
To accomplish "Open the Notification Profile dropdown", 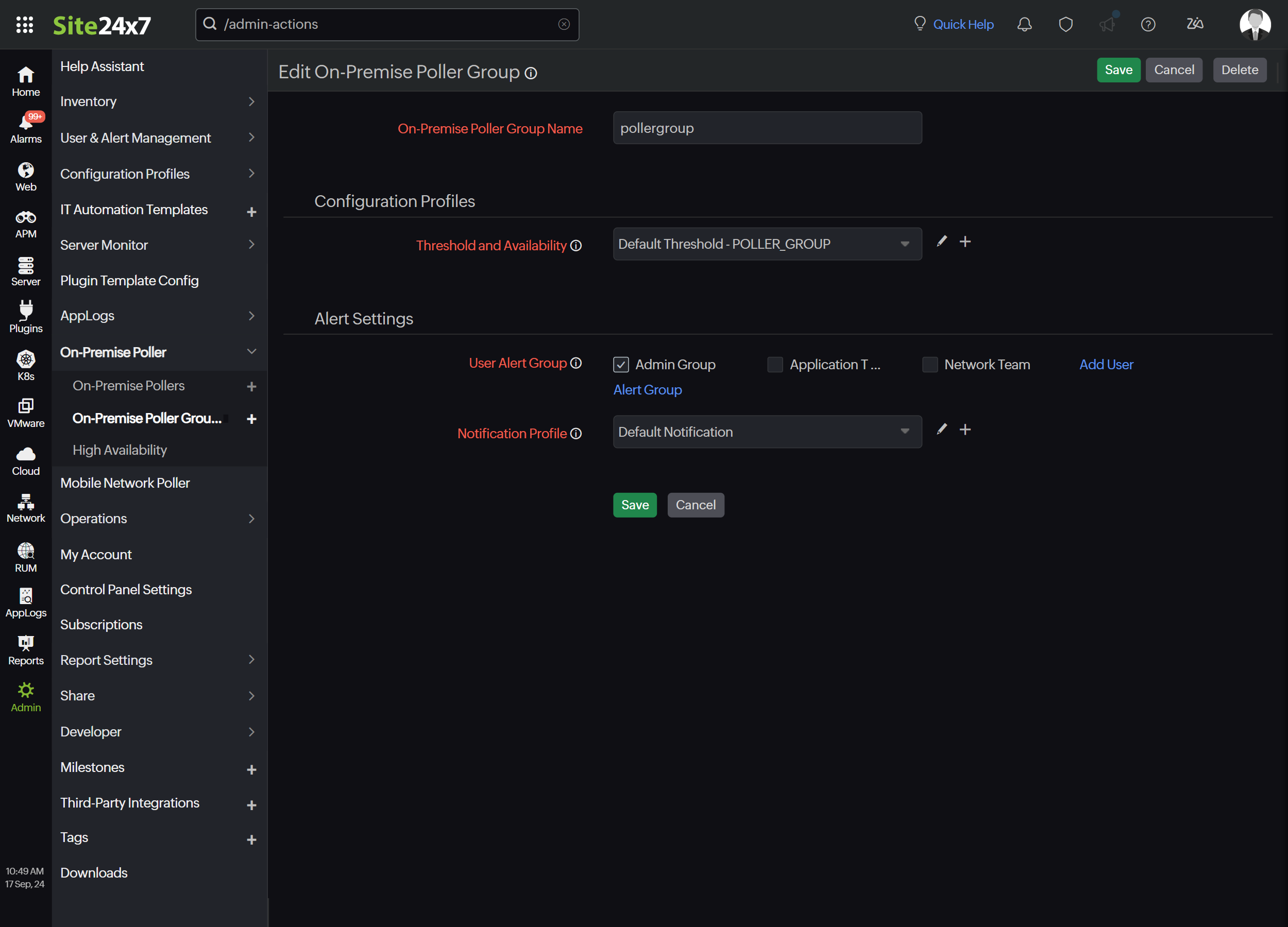I will 767,432.
